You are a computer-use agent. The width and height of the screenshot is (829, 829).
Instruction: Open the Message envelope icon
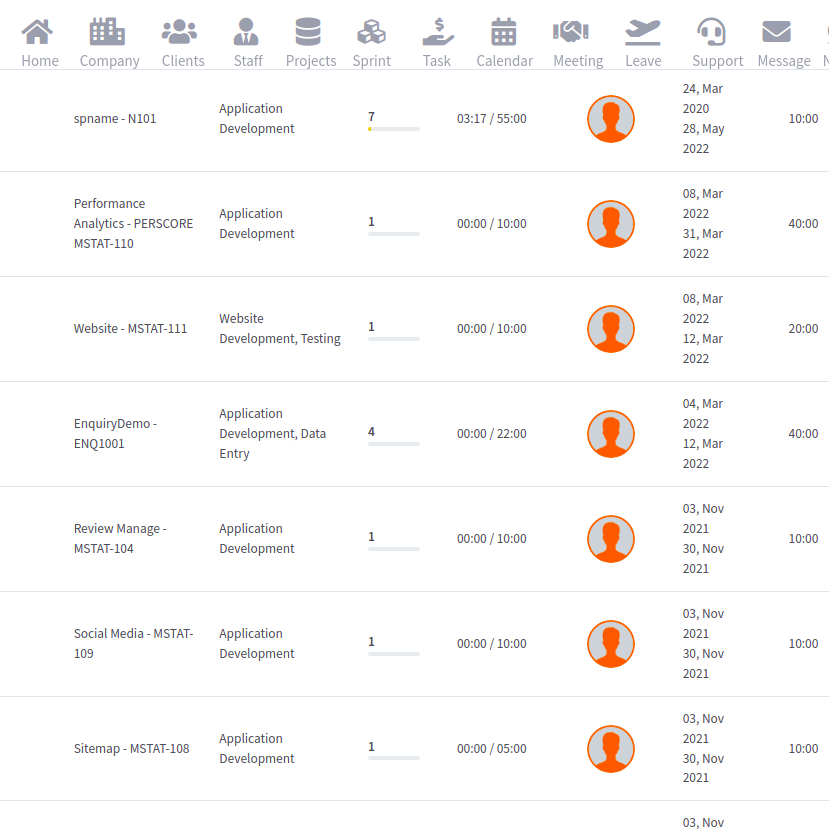point(777,33)
